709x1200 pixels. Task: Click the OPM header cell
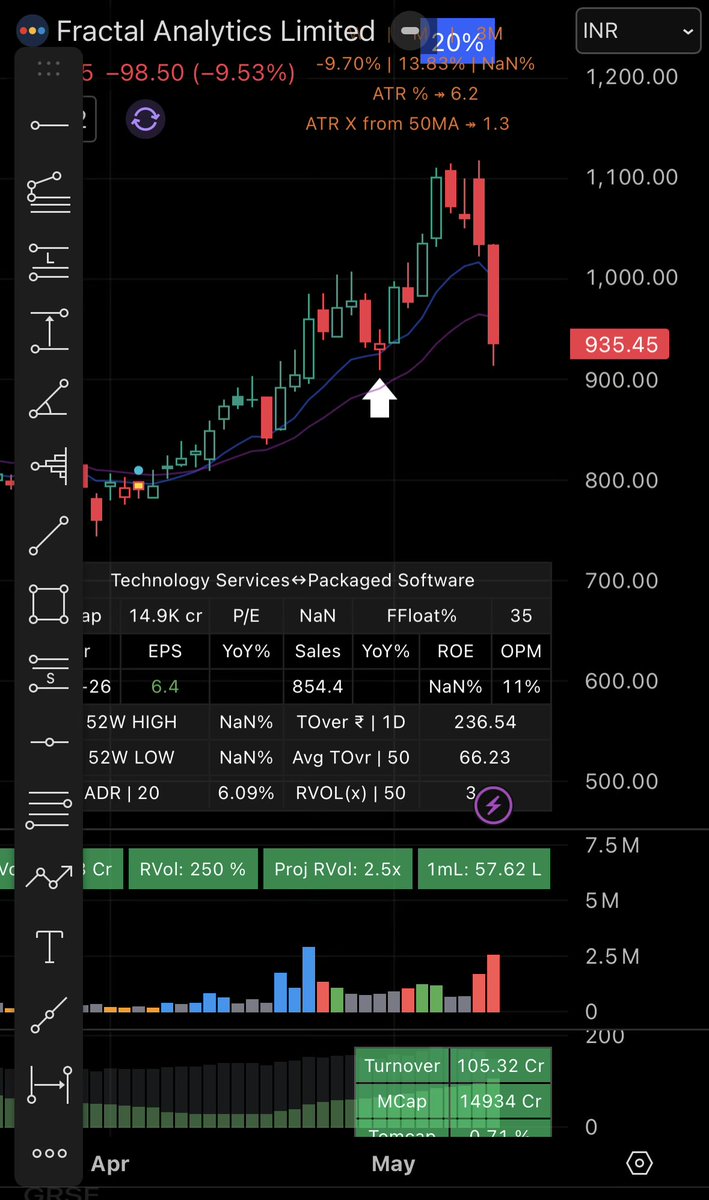tap(521, 651)
